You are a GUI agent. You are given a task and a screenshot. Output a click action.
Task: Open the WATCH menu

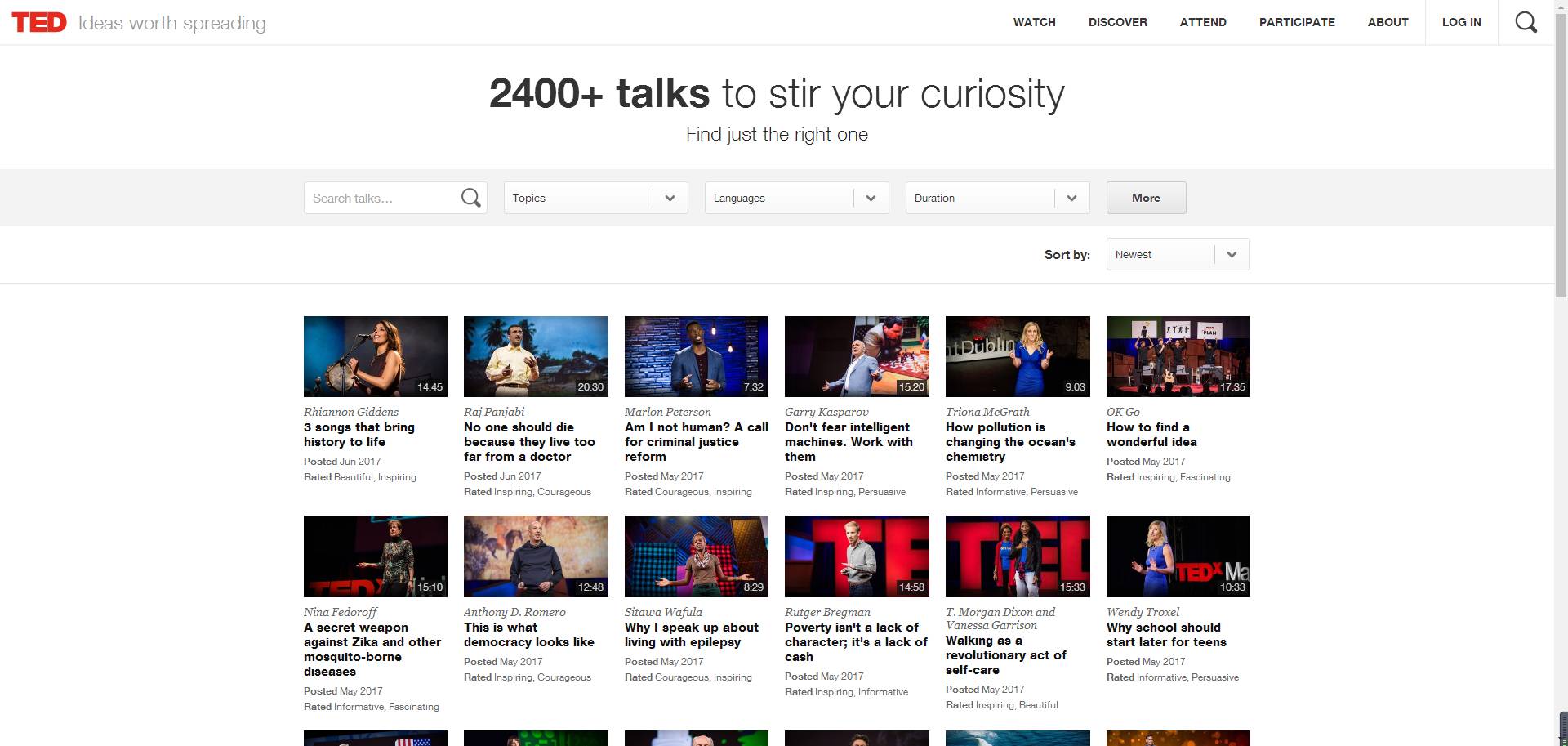click(1034, 22)
